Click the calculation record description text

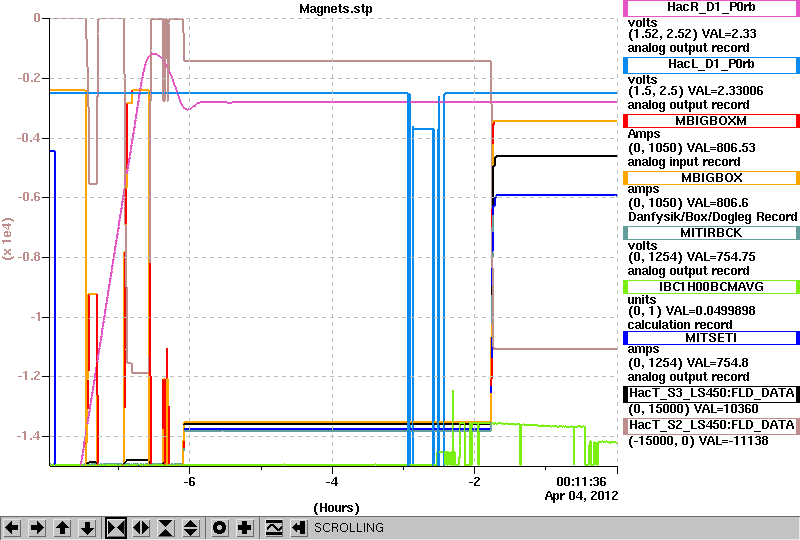(680, 325)
